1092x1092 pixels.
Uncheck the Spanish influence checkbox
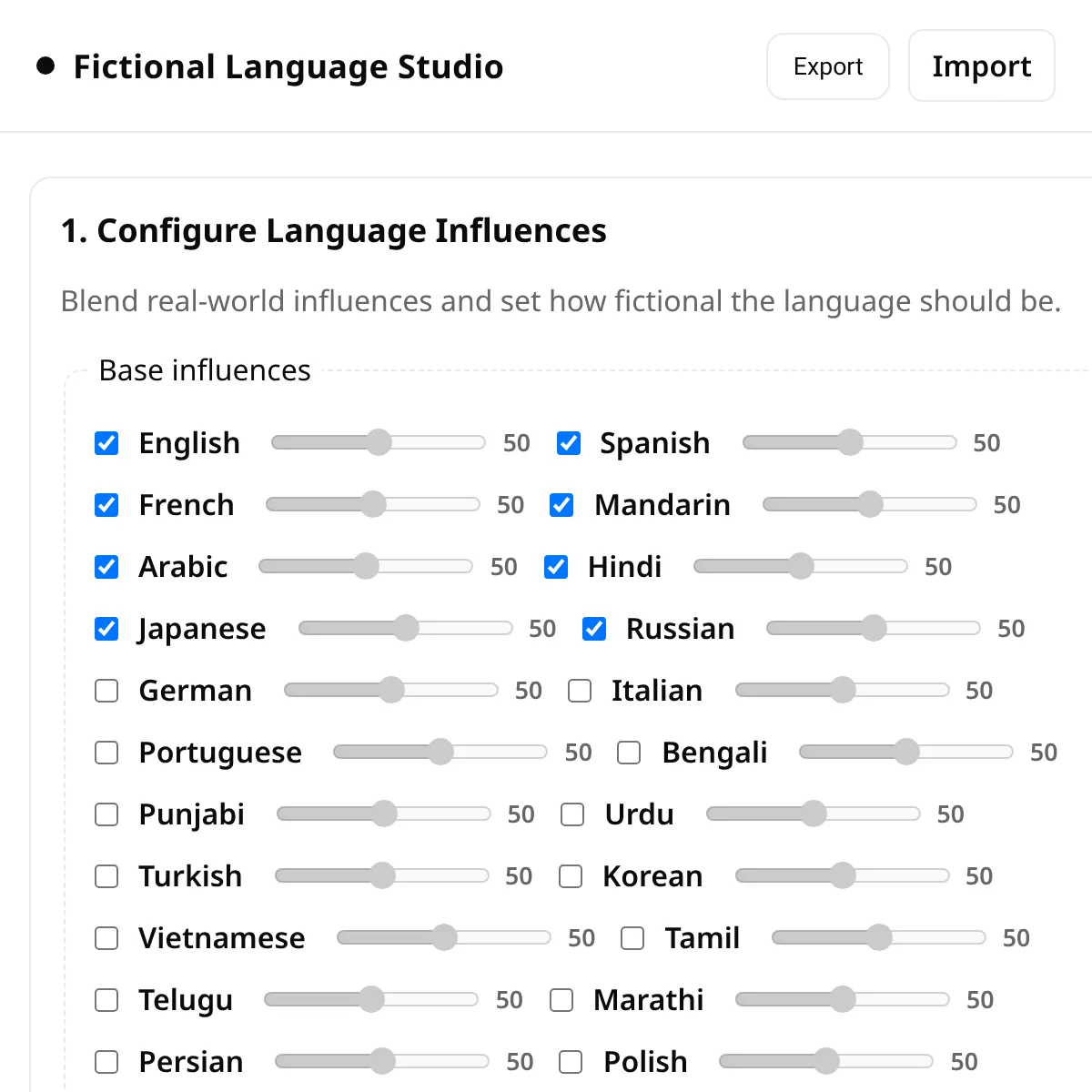click(x=569, y=443)
